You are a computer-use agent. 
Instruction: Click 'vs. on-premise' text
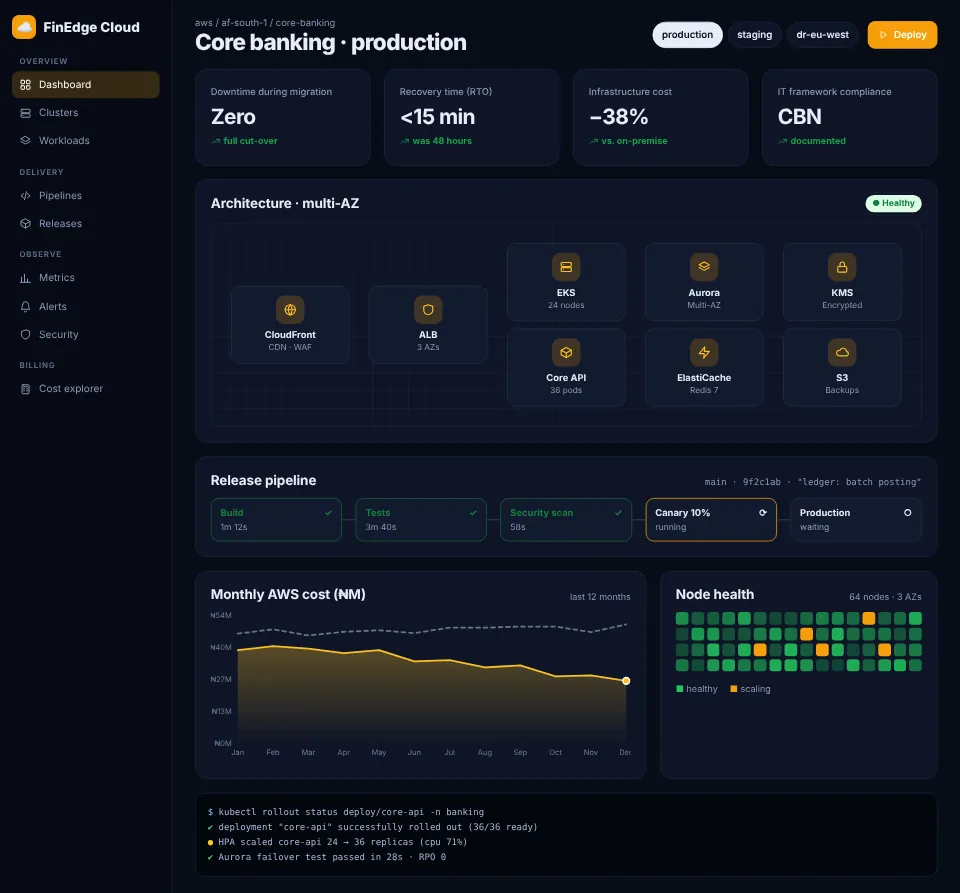coord(634,141)
